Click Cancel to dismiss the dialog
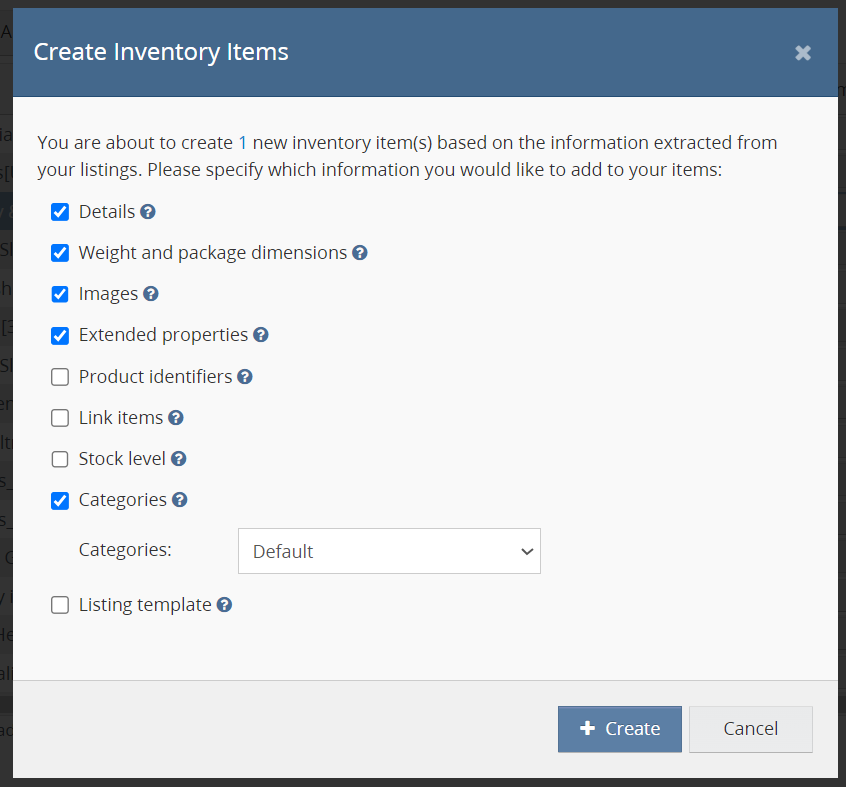This screenshot has height=787, width=846. click(x=750, y=729)
